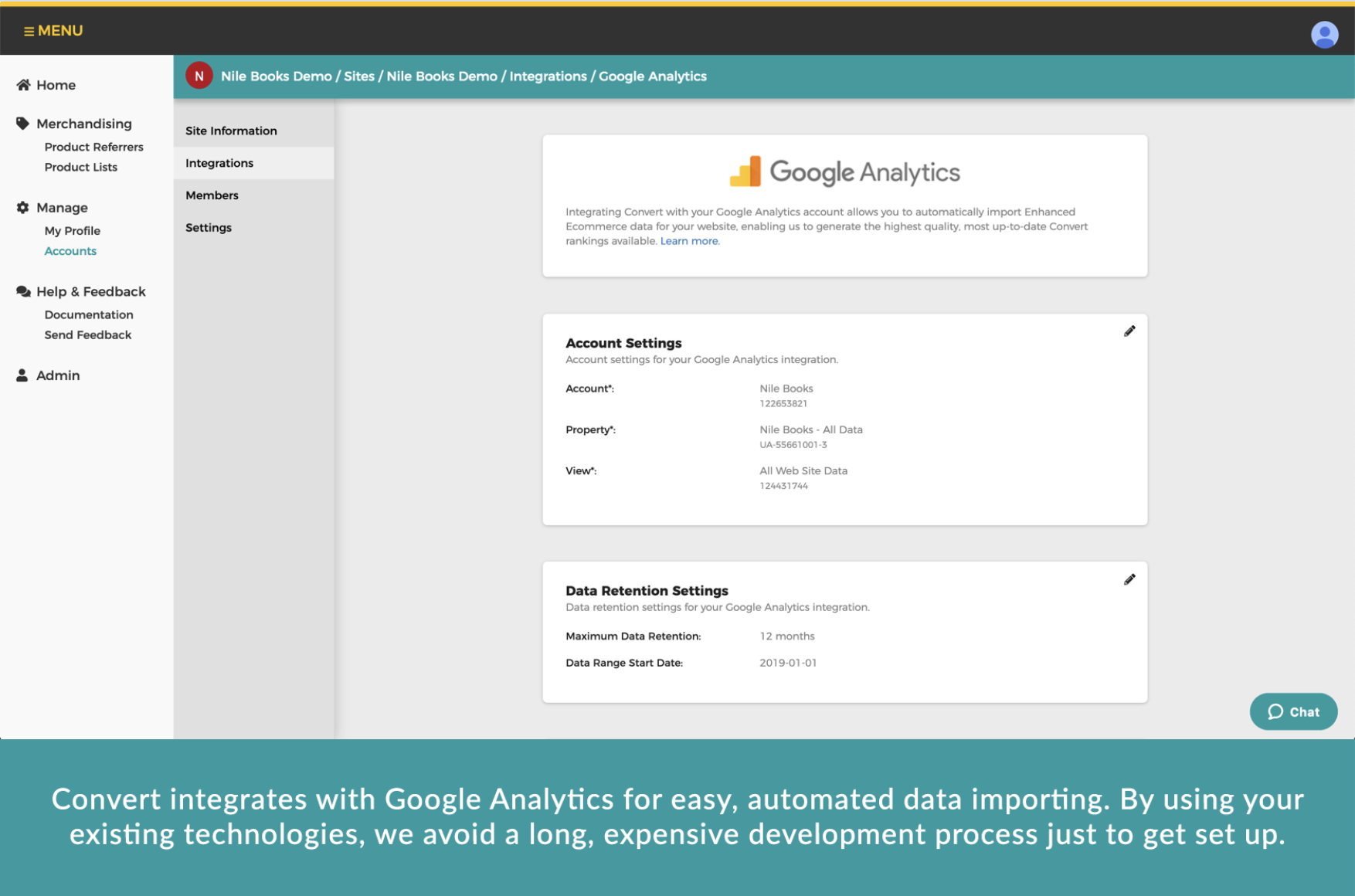Open the Merchandising section

(x=83, y=124)
